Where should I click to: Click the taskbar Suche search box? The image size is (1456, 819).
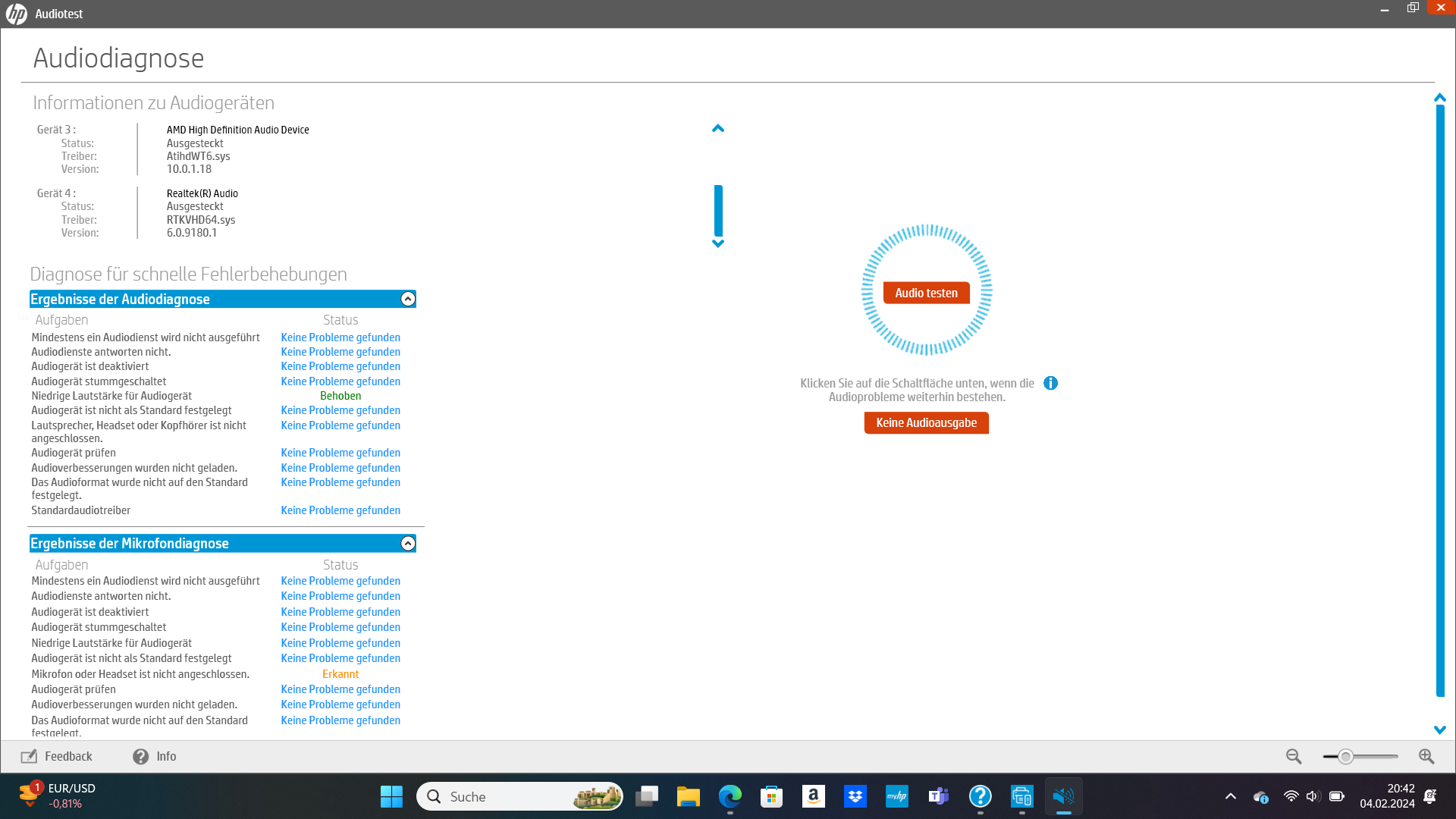(x=519, y=796)
